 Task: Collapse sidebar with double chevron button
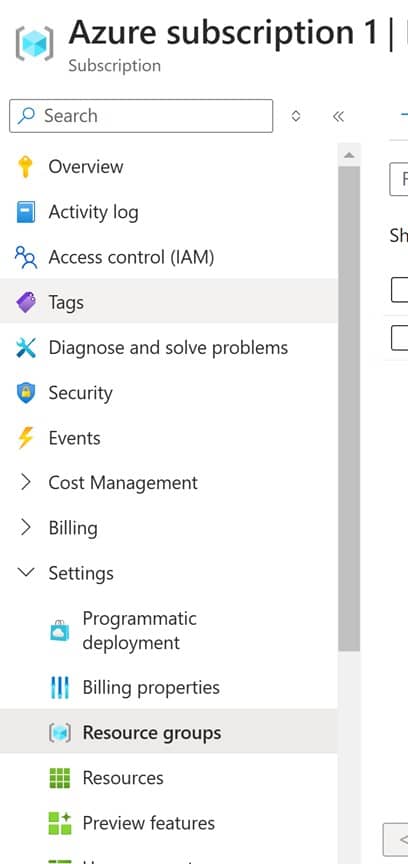pyautogui.click(x=339, y=116)
